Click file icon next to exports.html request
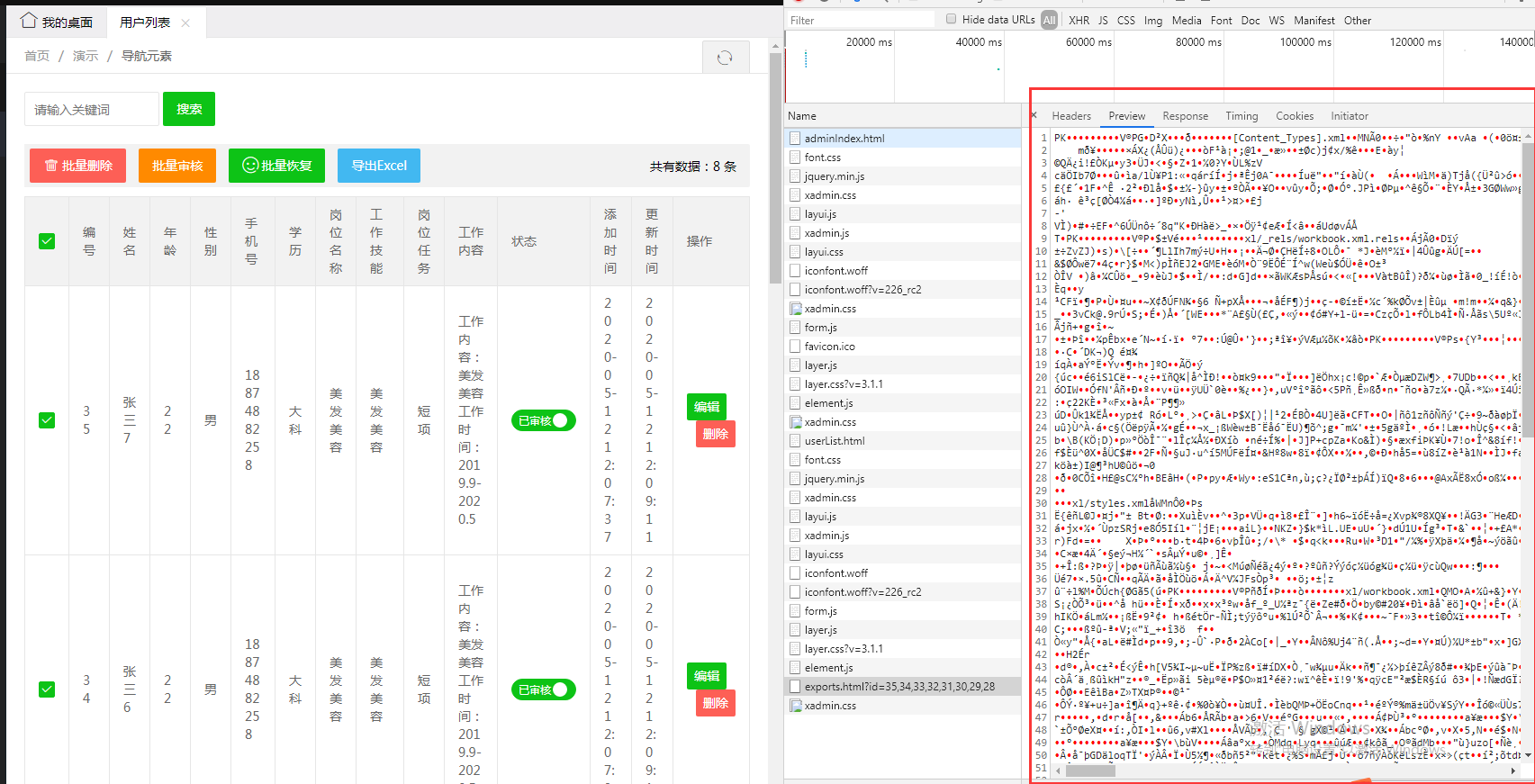 point(795,687)
